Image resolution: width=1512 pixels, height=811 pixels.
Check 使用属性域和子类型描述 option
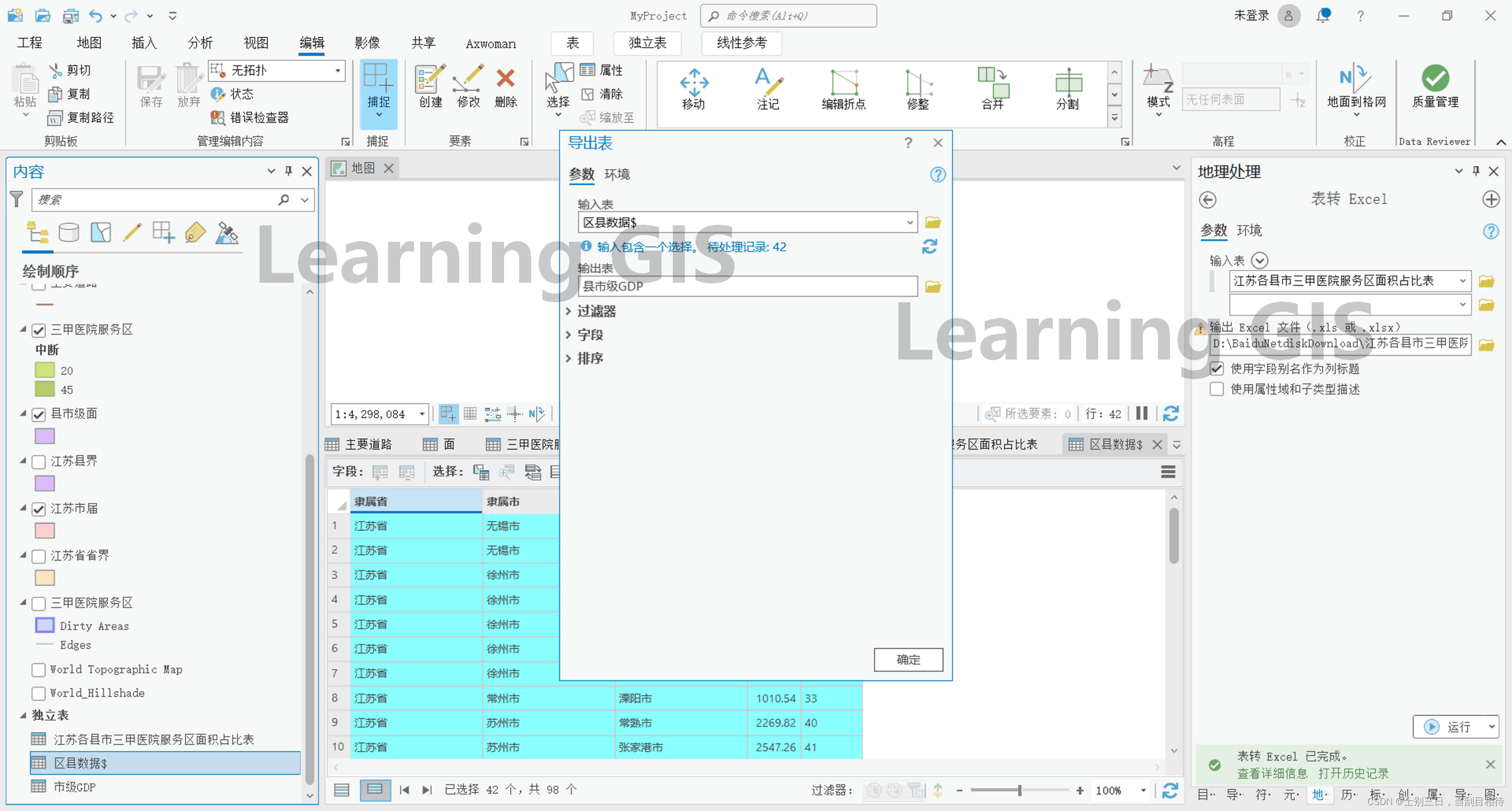tap(1217, 390)
